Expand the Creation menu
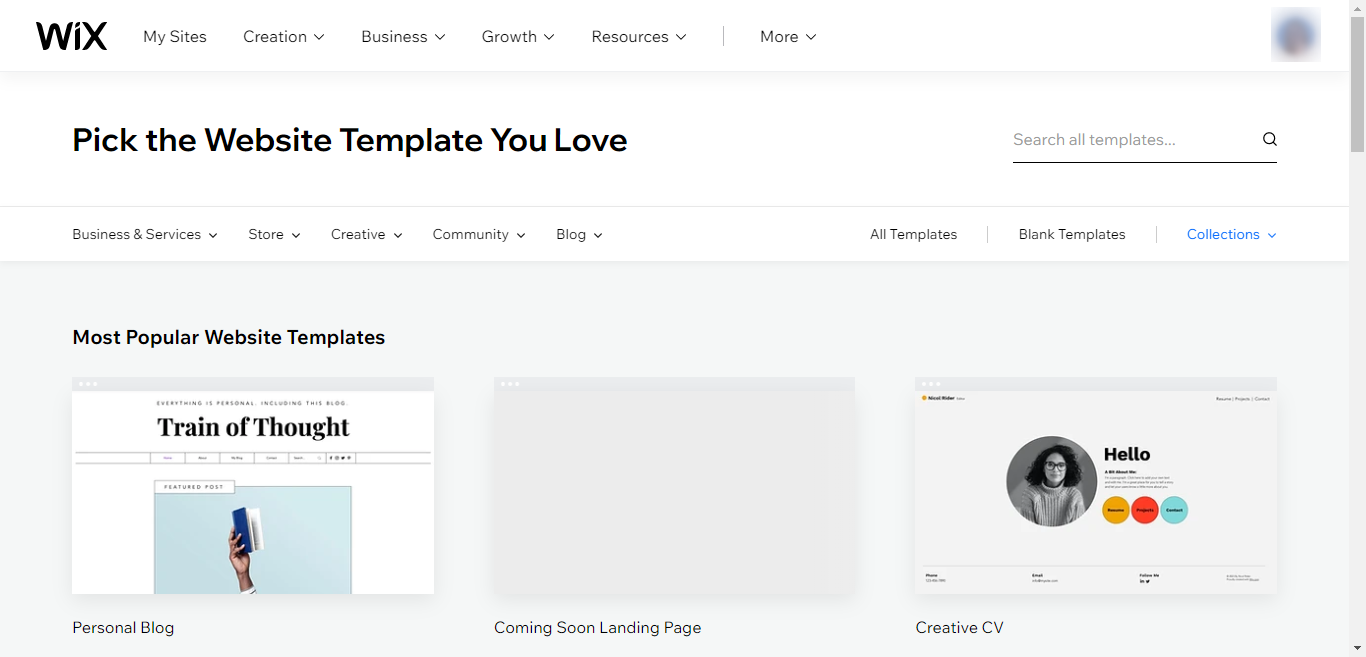1366x657 pixels. (284, 37)
